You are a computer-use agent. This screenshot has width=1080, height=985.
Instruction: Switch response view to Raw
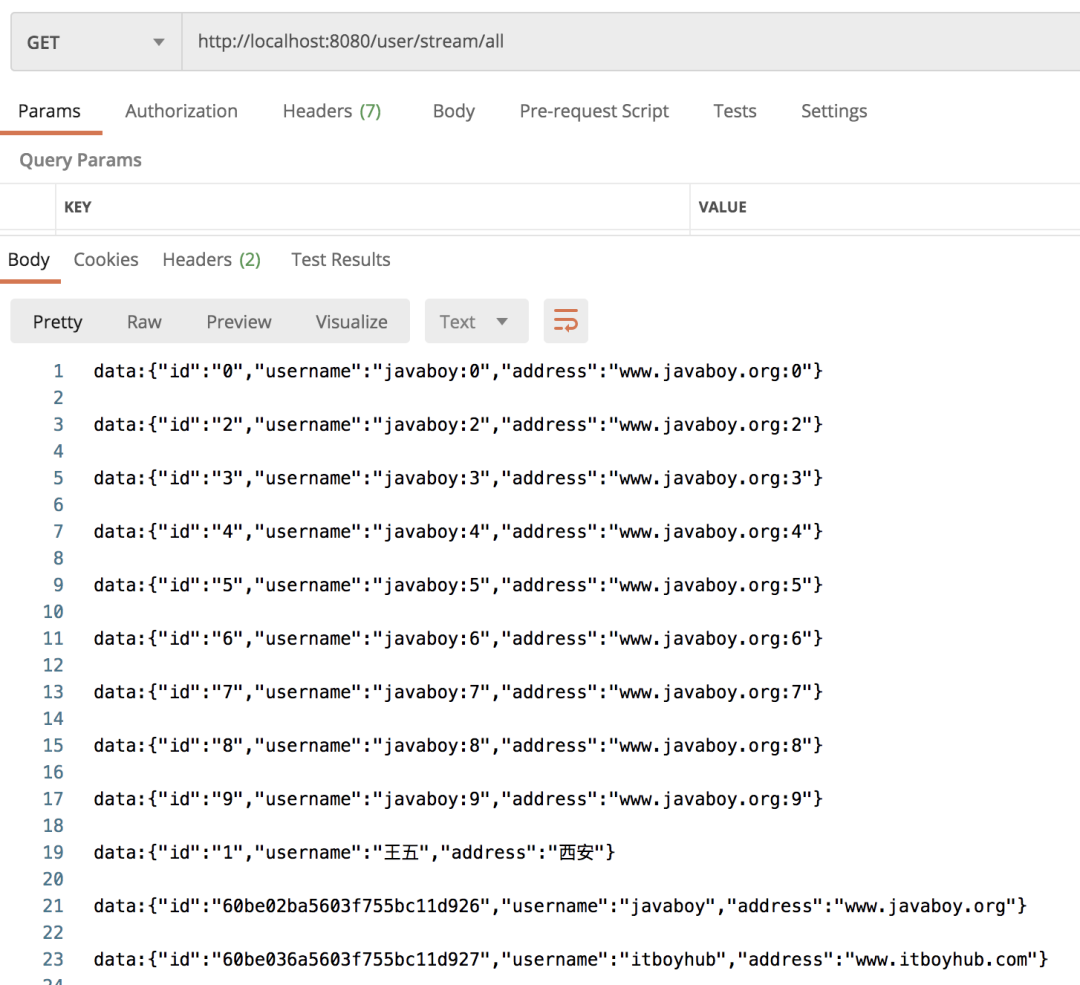pos(144,322)
